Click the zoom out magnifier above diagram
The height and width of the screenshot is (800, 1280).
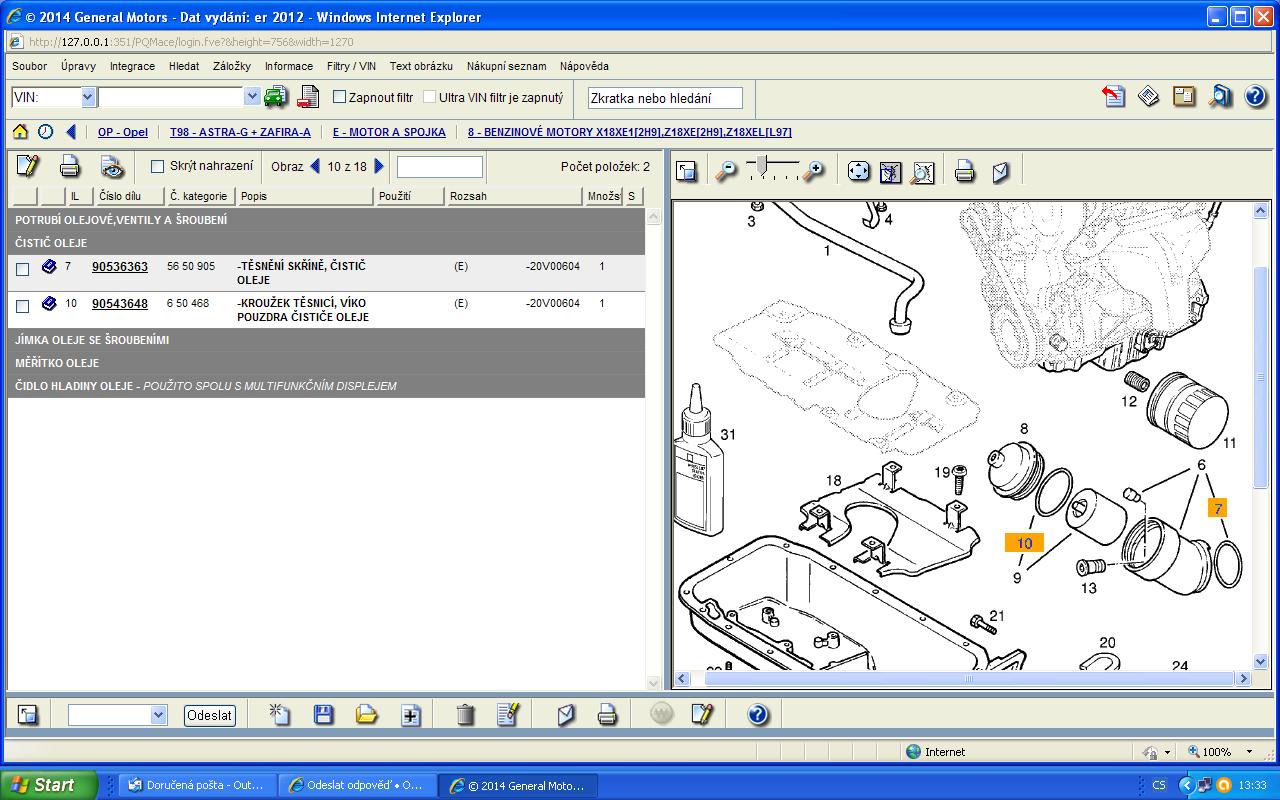pos(726,171)
